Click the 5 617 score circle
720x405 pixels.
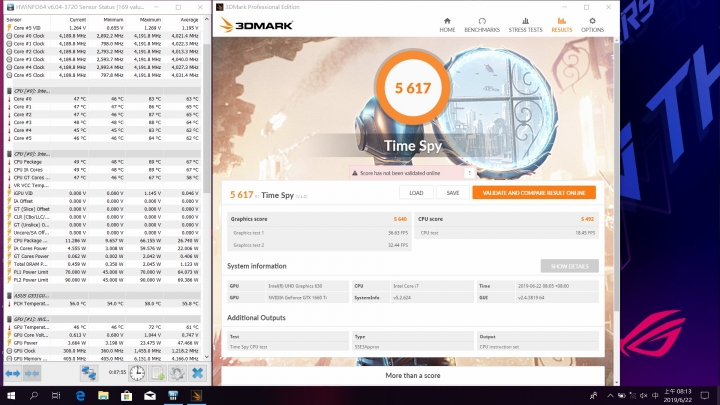pos(413,88)
